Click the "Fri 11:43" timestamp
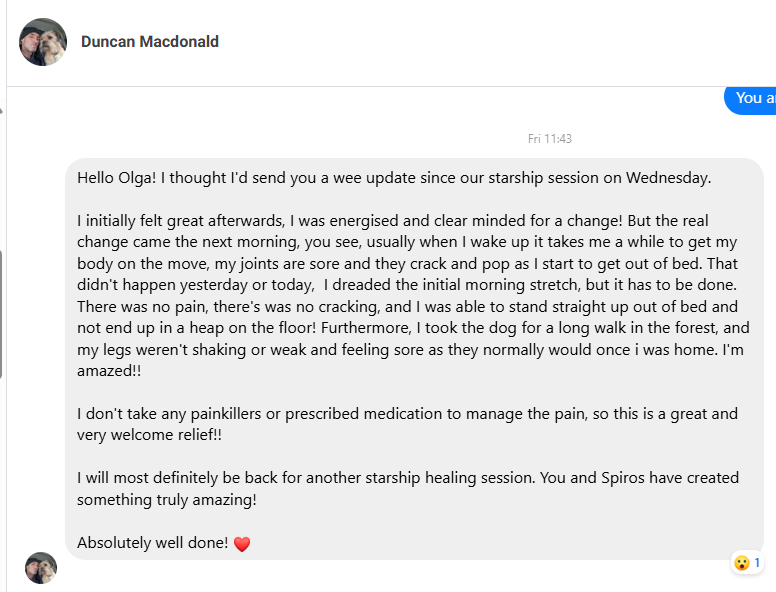This screenshot has height=592, width=776. (549, 139)
